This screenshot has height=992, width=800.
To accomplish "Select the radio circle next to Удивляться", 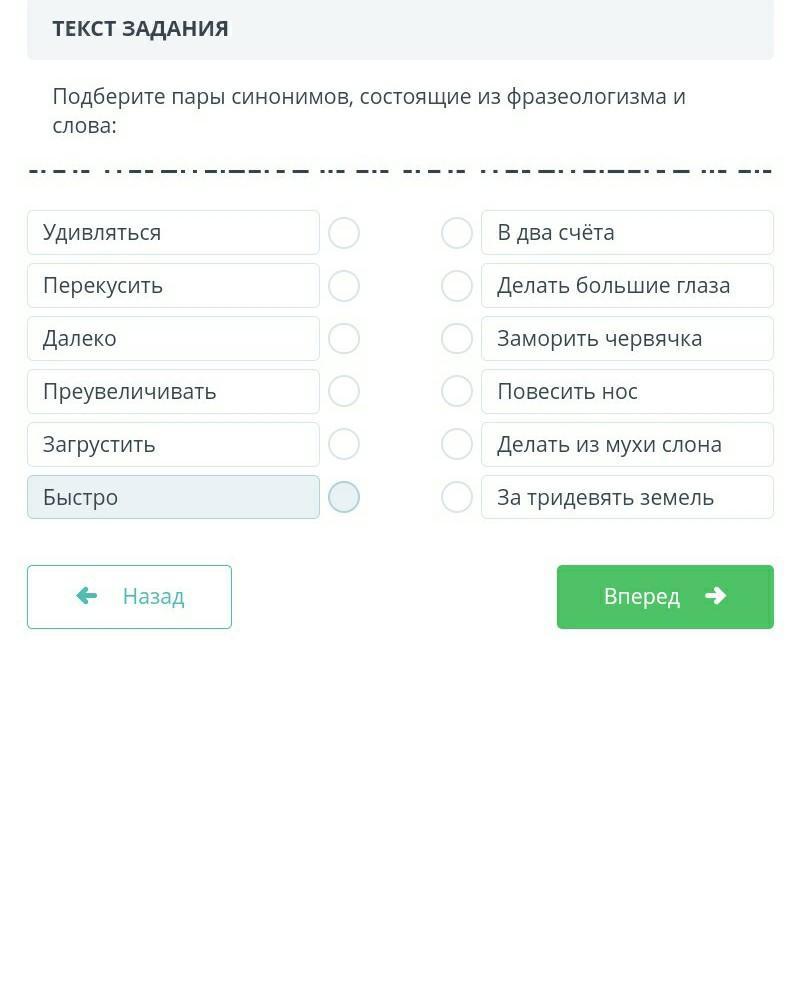I will 344,233.
